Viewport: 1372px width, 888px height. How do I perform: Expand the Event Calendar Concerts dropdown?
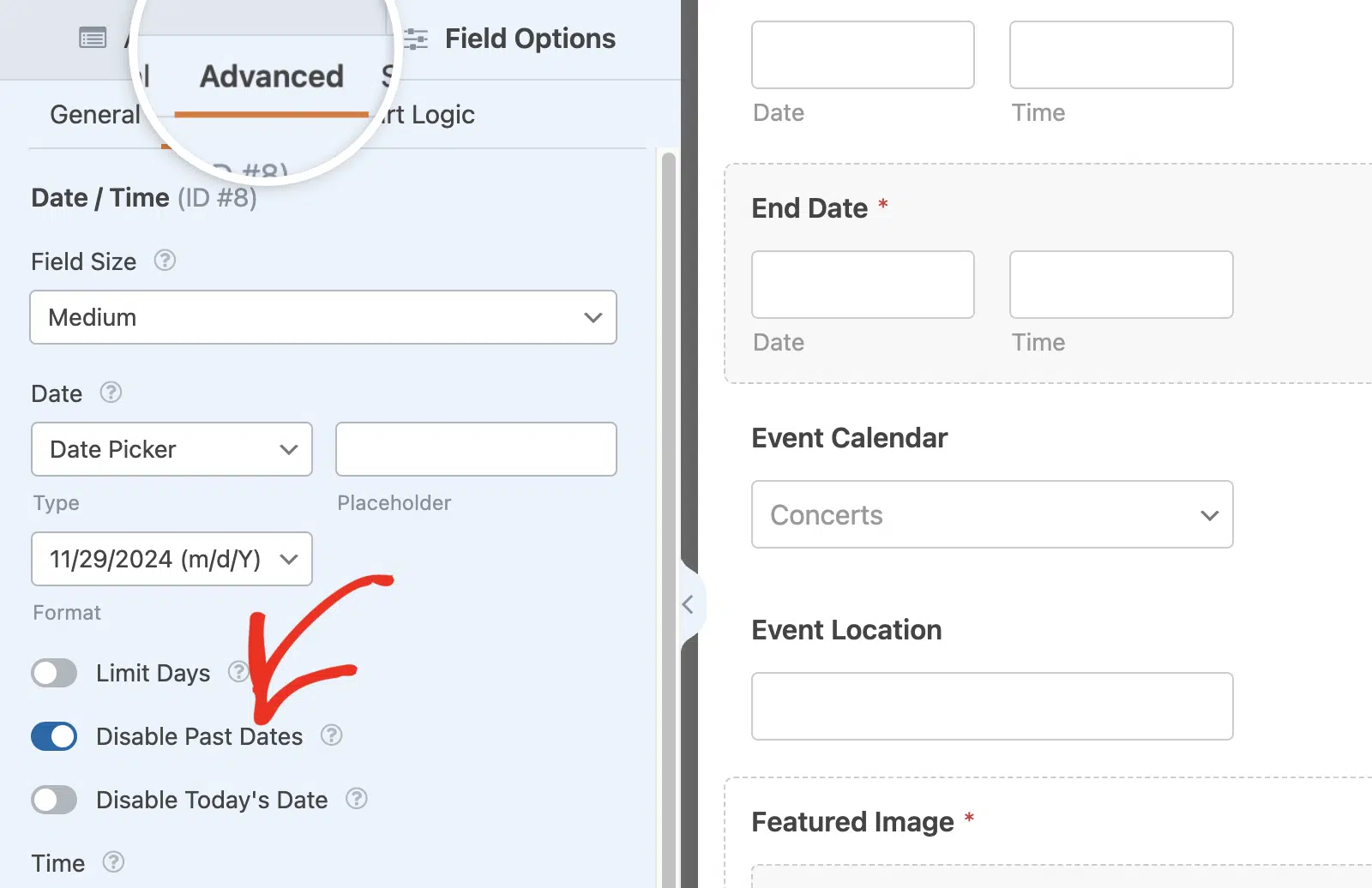(992, 514)
